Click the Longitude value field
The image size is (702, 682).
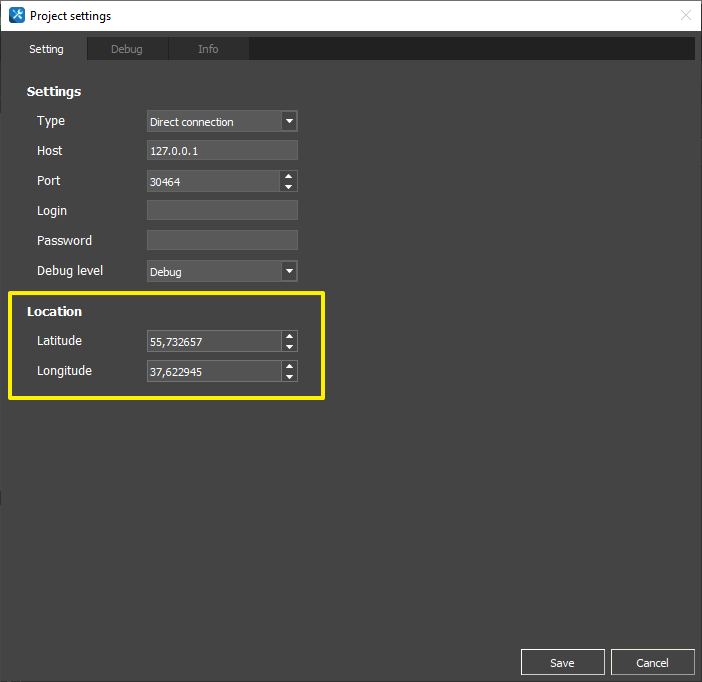click(x=214, y=371)
